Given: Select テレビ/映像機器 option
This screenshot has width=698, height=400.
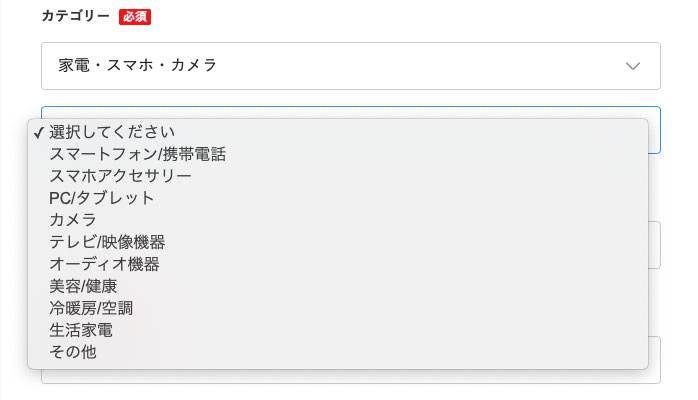Looking at the screenshot, I should click(337, 242).
